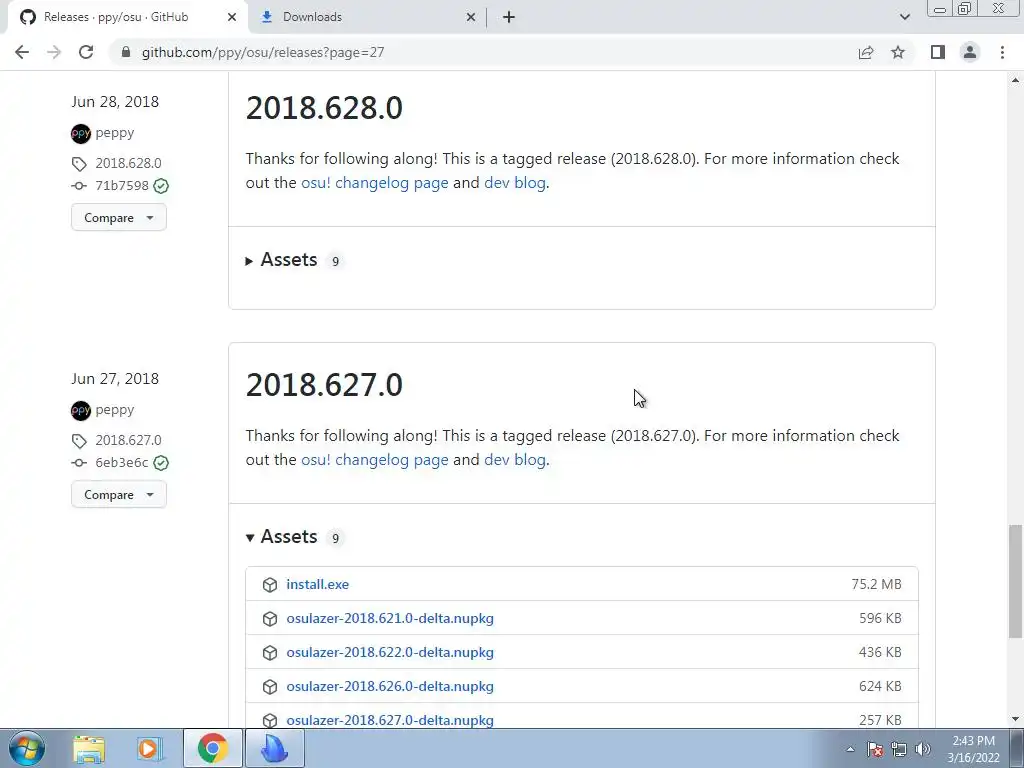1024x768 pixels.
Task: Click peppy avatar beside Jun 27 release
Action: (81, 410)
